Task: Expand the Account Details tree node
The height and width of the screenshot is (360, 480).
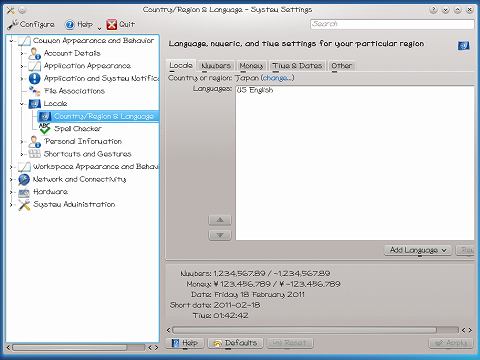Action: pyautogui.click(x=22, y=53)
